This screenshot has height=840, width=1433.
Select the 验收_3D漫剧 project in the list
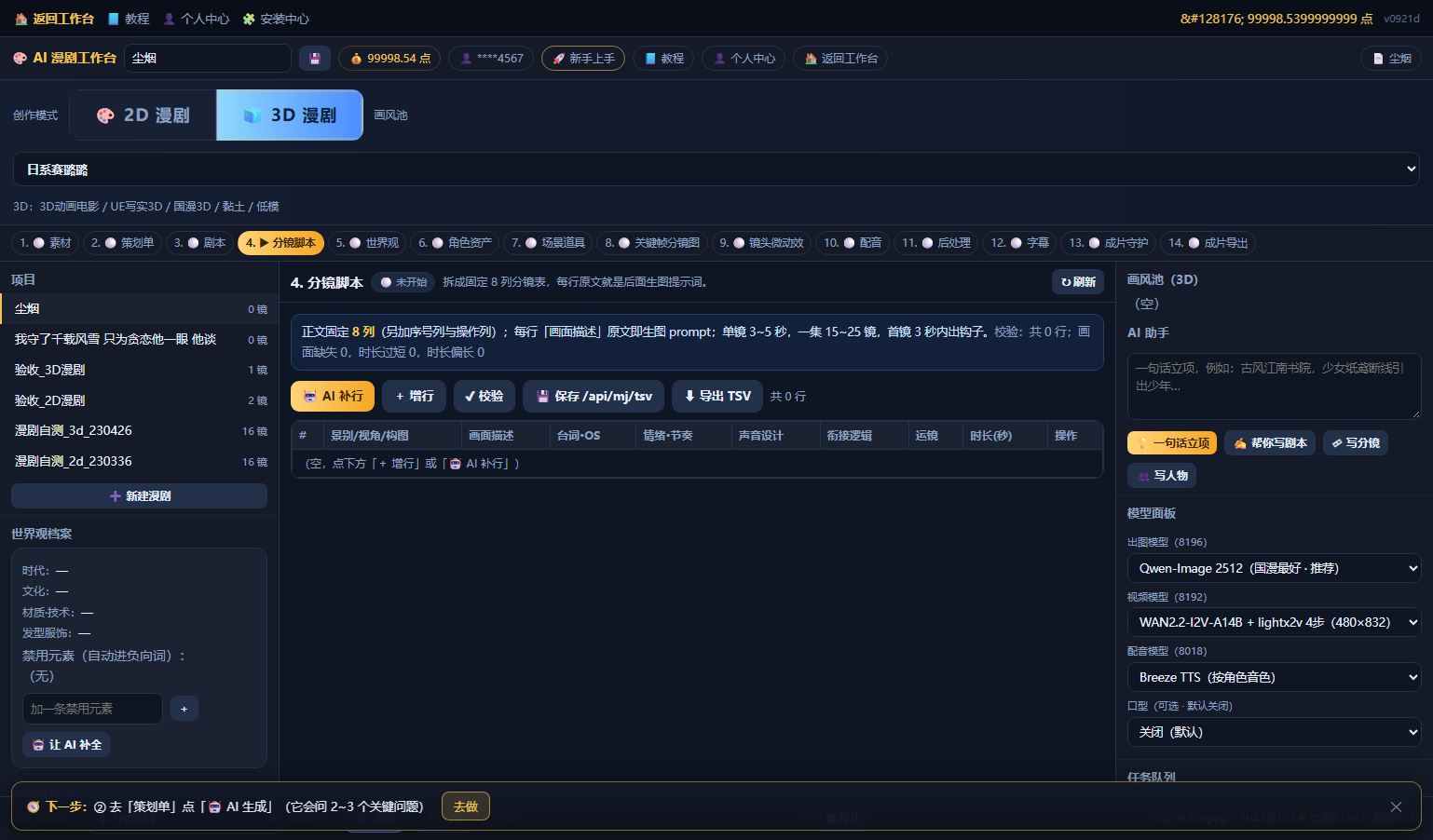click(x=139, y=371)
